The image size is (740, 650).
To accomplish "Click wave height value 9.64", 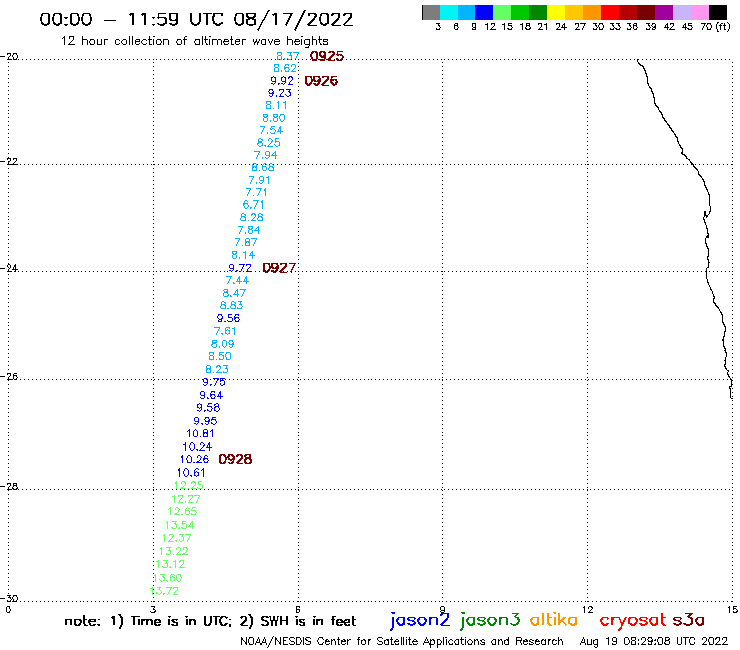I will (211, 395).
